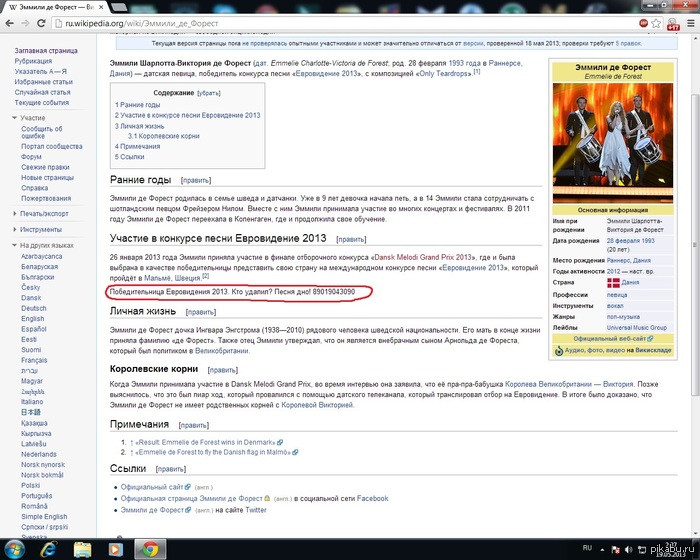This screenshot has height=560, width=700.
Task: Open Internet Explorer from the taskbar
Action: point(49,549)
